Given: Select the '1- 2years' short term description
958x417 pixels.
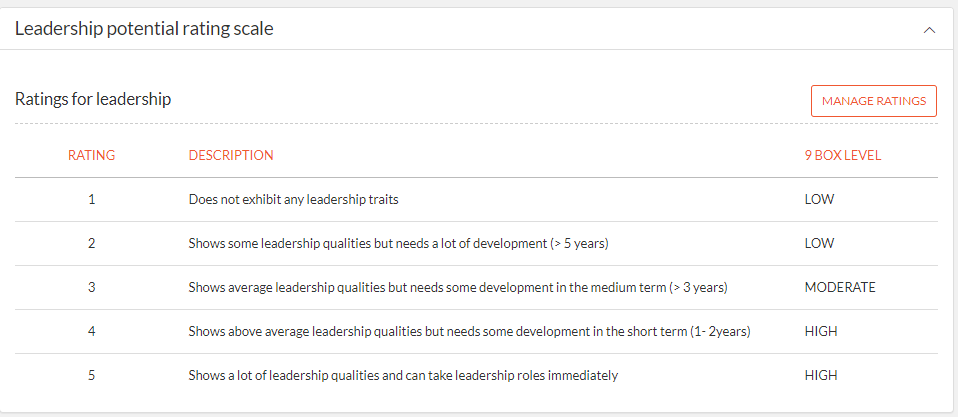Looking at the screenshot, I should [470, 331].
